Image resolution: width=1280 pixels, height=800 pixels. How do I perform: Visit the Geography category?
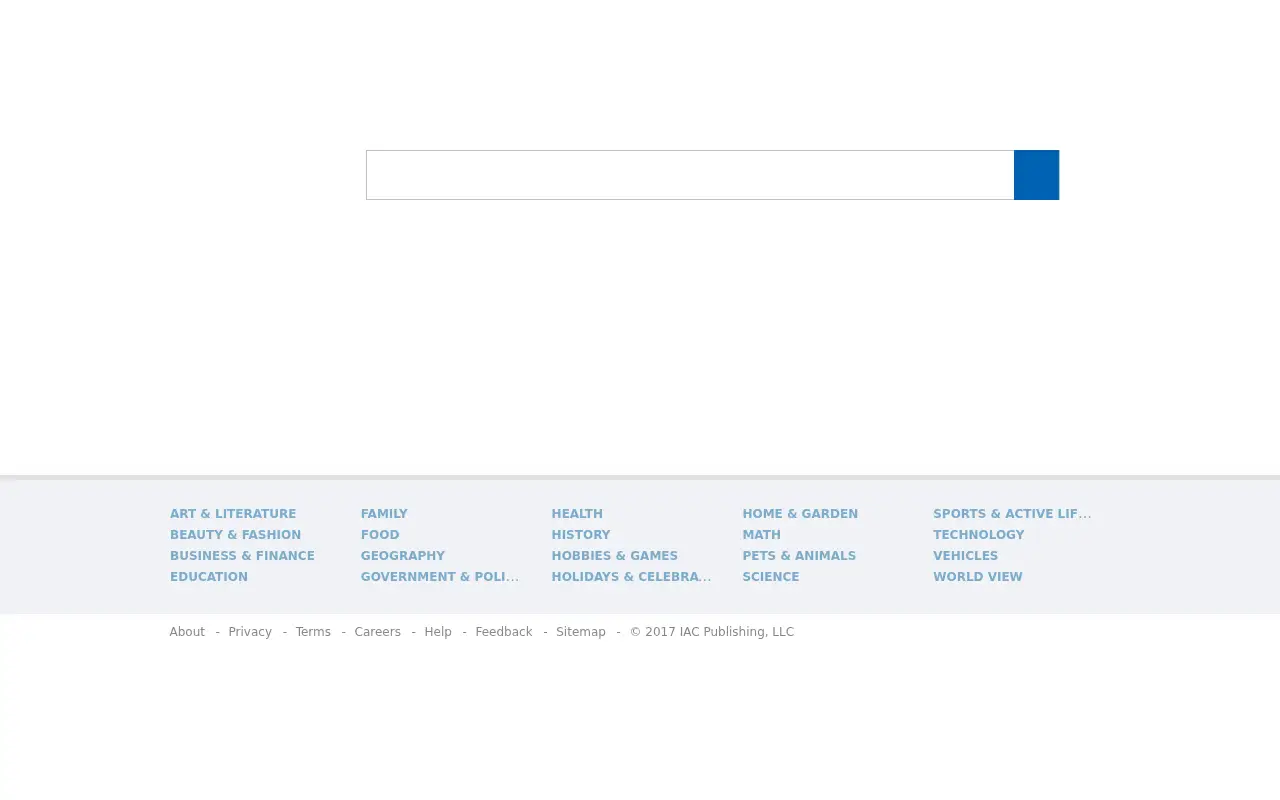(403, 556)
